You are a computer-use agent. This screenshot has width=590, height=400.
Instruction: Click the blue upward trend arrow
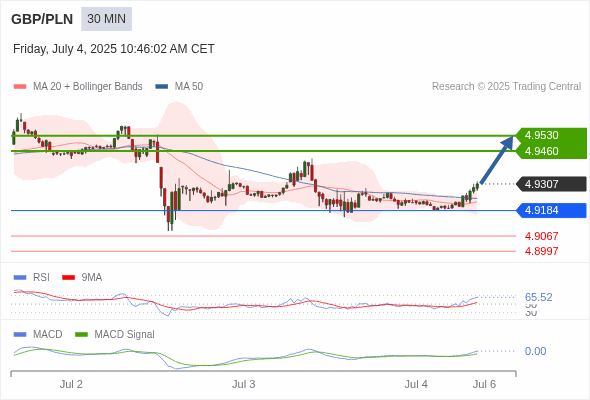pos(497,160)
